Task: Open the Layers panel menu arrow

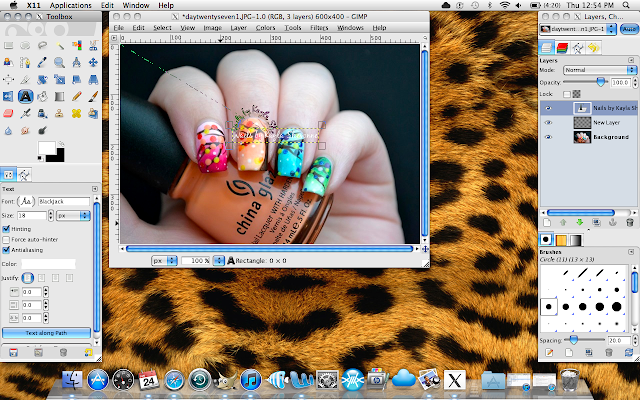Action: tap(631, 60)
